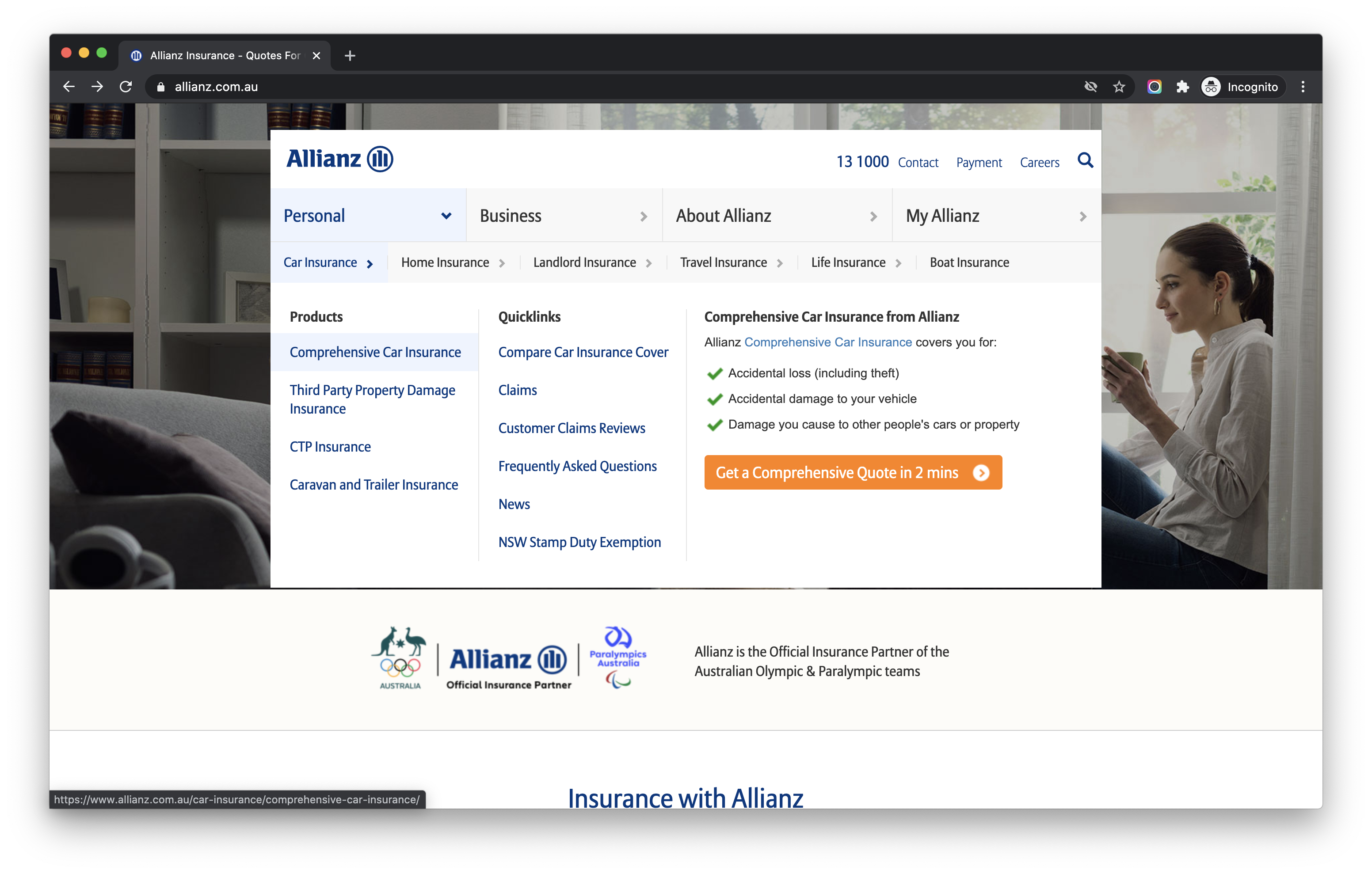Open Comprehensive Car Insurance under Products

pyautogui.click(x=375, y=352)
